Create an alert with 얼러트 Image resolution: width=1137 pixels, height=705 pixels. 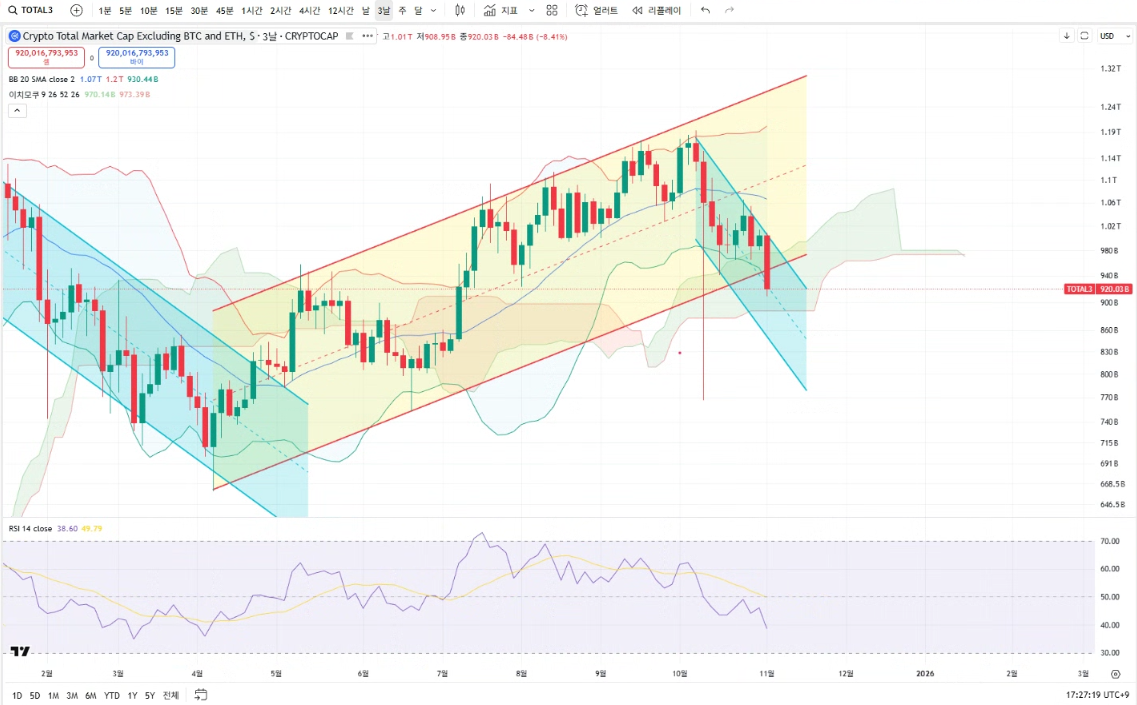click(597, 10)
